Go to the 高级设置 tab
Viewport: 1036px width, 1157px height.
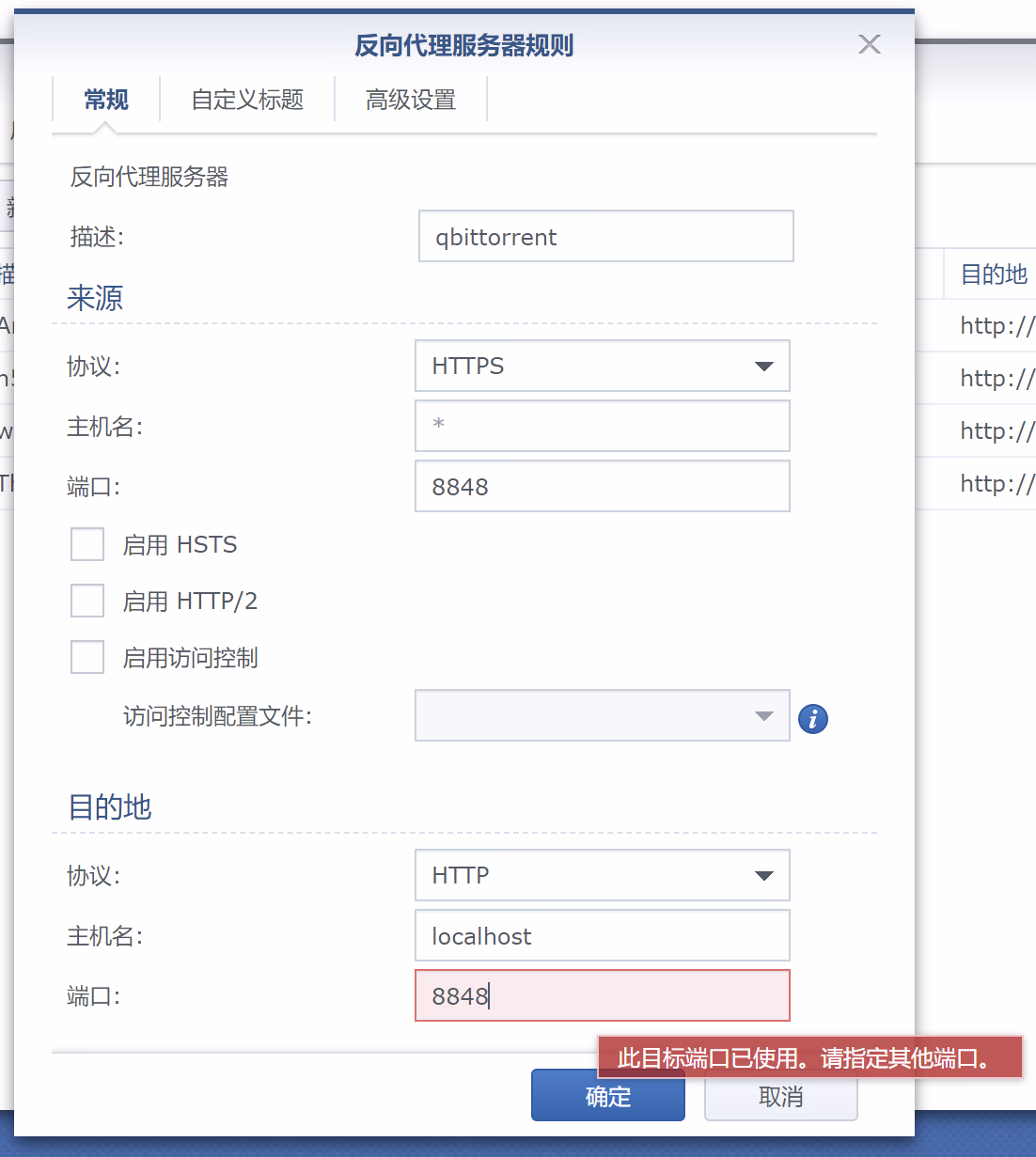coord(411,100)
